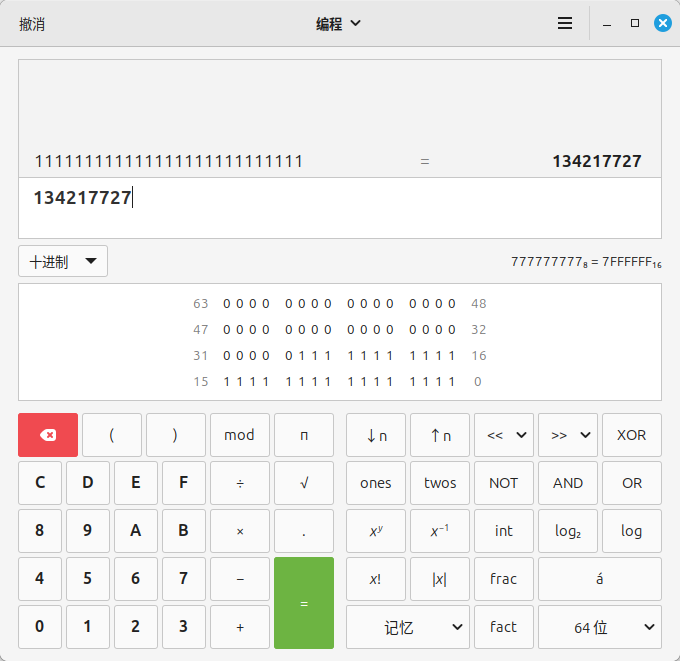Viewport: 680px width, 661px height.
Task: Click hex digit A key
Action: point(136,531)
